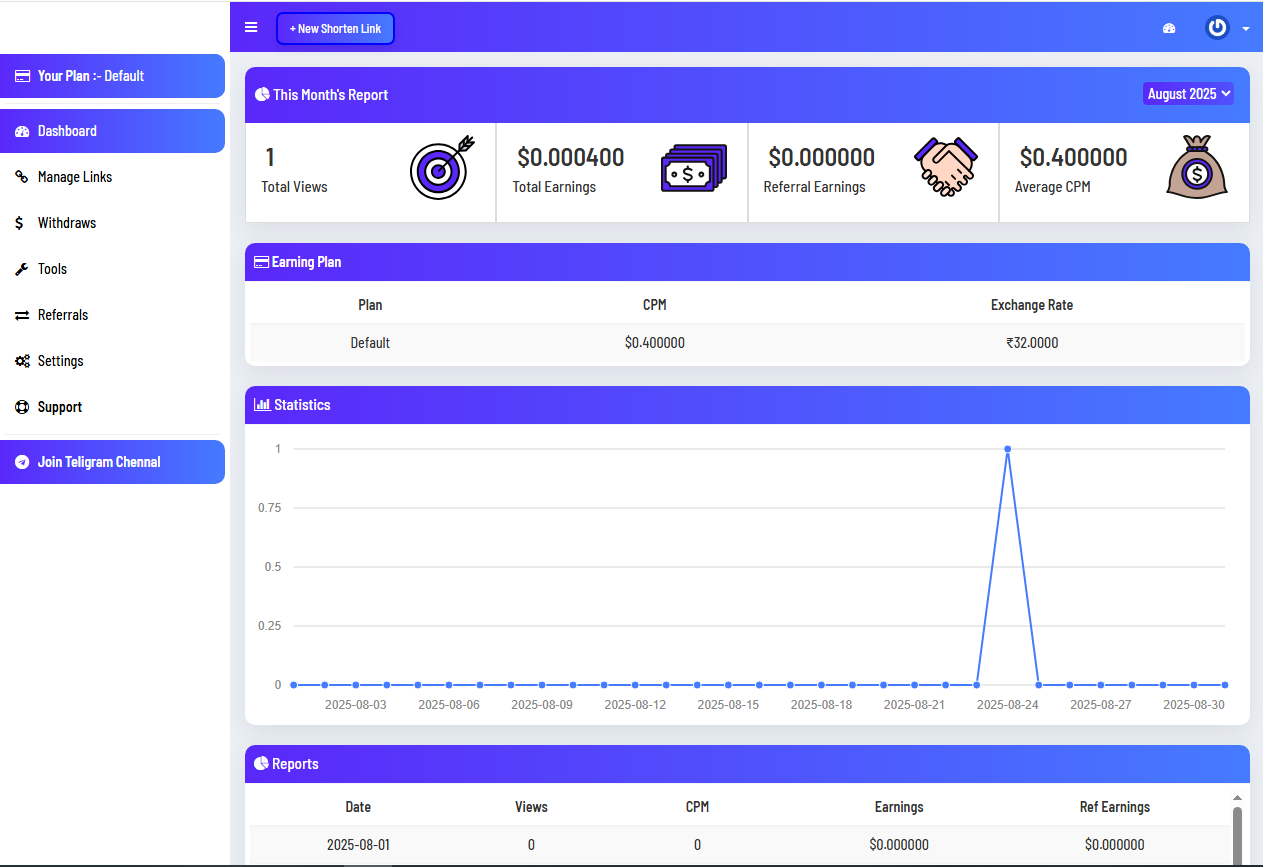Click the Views column header in Reports

(x=531, y=807)
